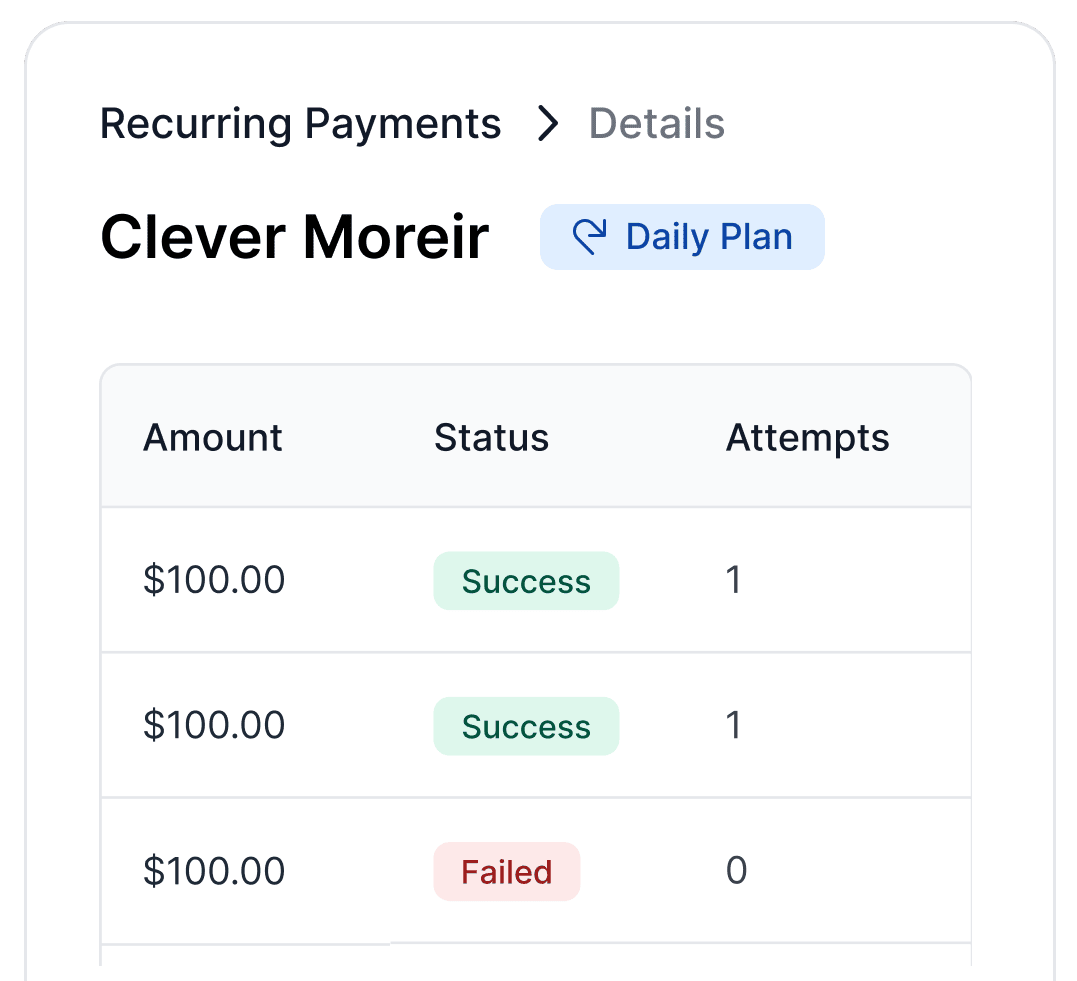Sort by the Amount column header
Image resolution: width=1077 pixels, height=981 pixels.
click(x=213, y=437)
